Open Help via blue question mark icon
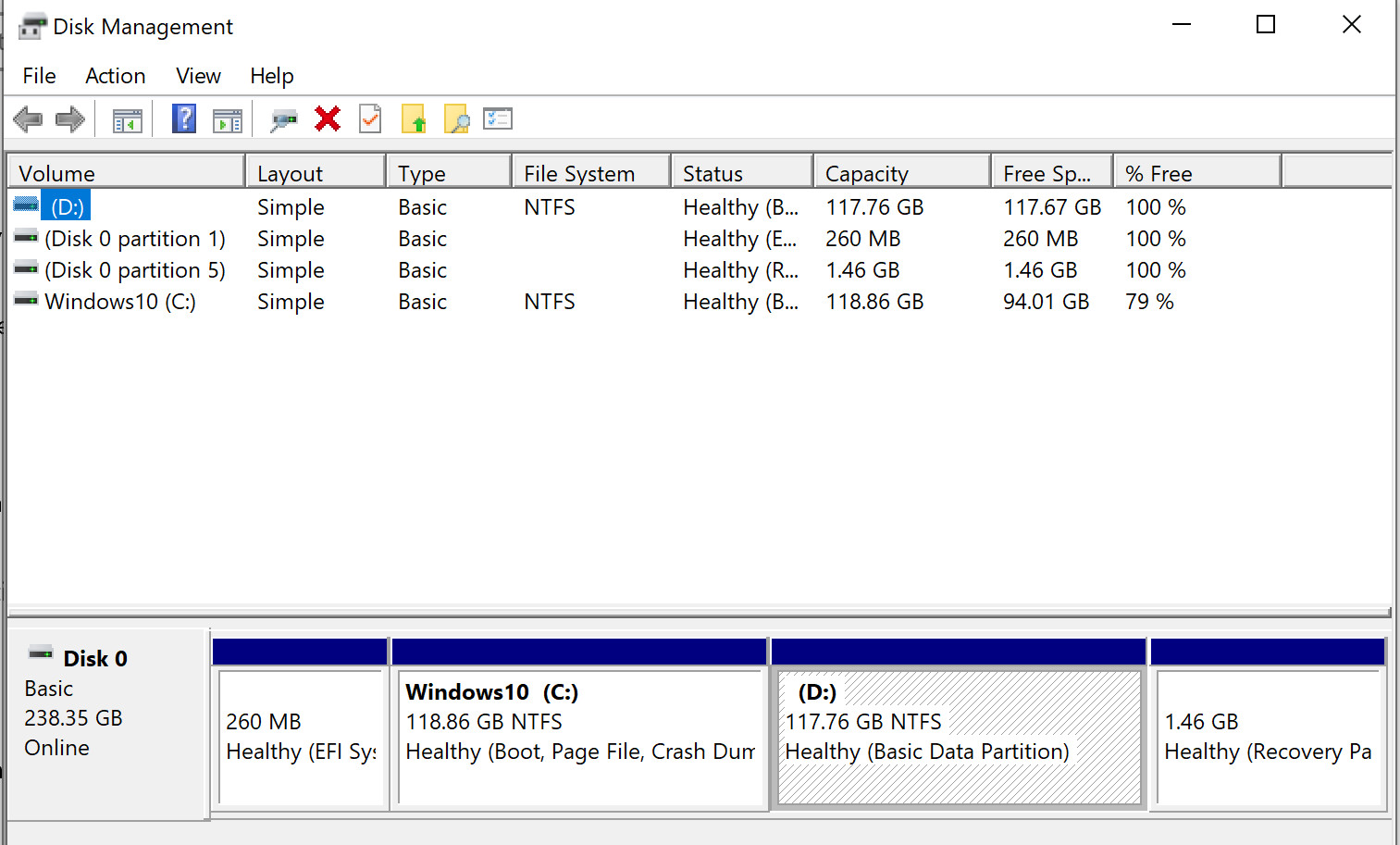 click(x=184, y=119)
